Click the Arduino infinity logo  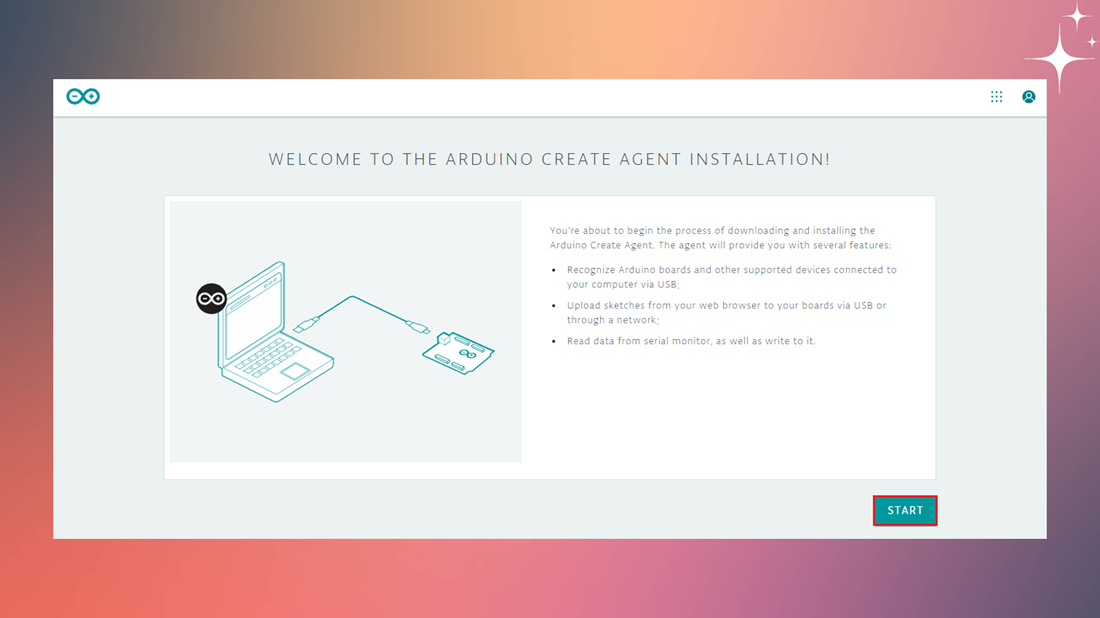[x=83, y=96]
